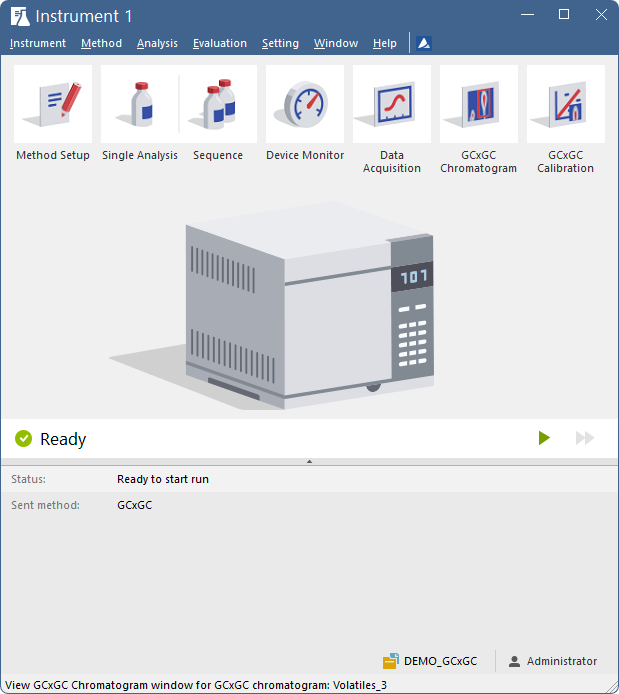
Task: Open GCxGC Calibration icon
Action: pyautogui.click(x=565, y=104)
